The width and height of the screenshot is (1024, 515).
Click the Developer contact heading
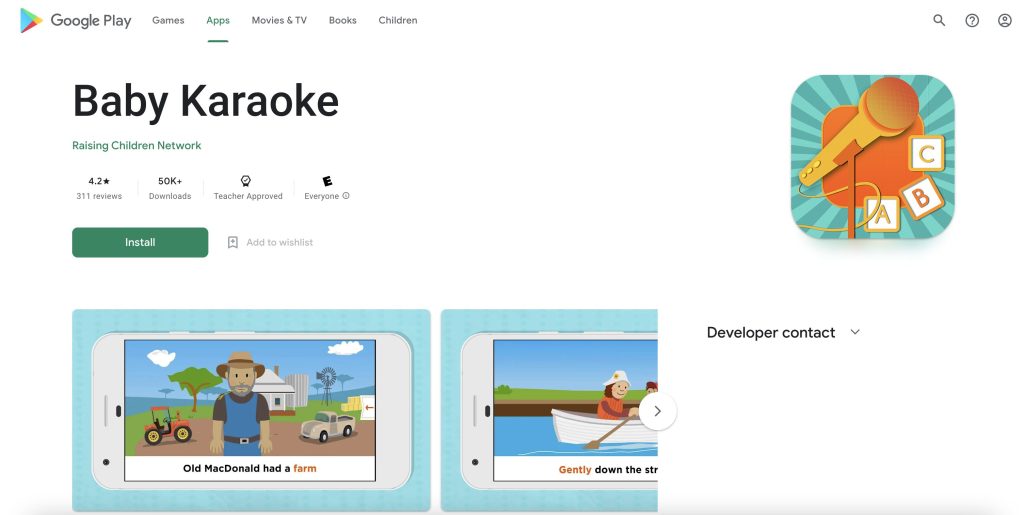pos(771,332)
